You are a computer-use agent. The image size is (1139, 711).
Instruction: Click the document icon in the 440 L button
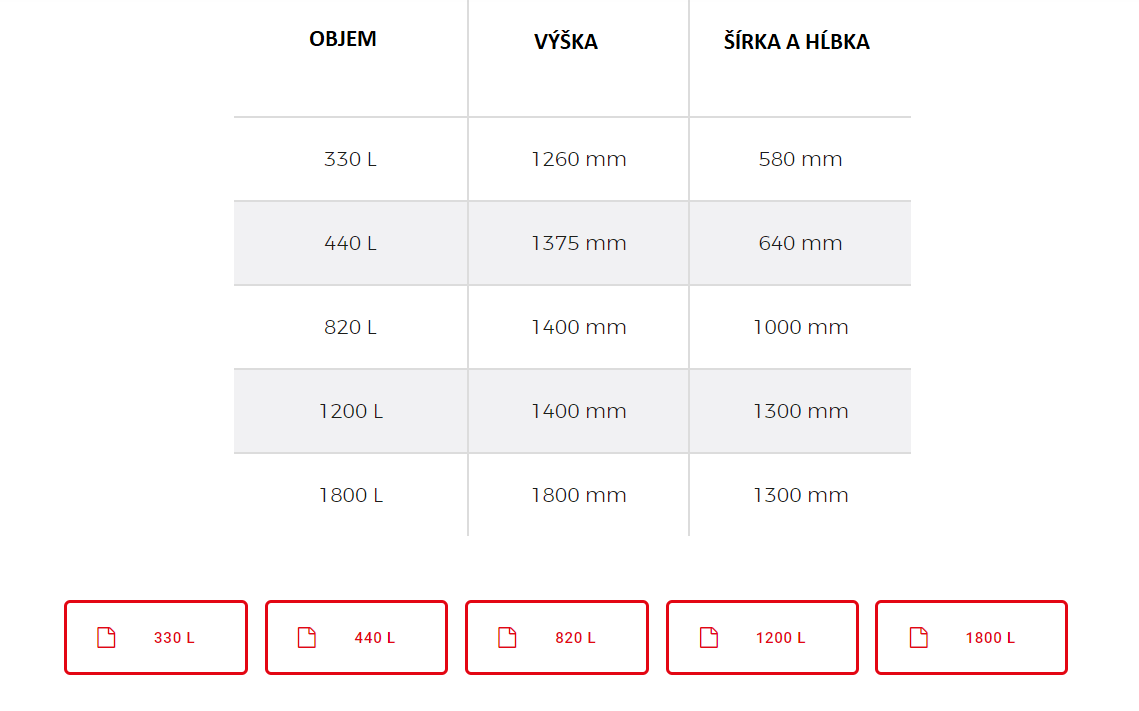[307, 638]
